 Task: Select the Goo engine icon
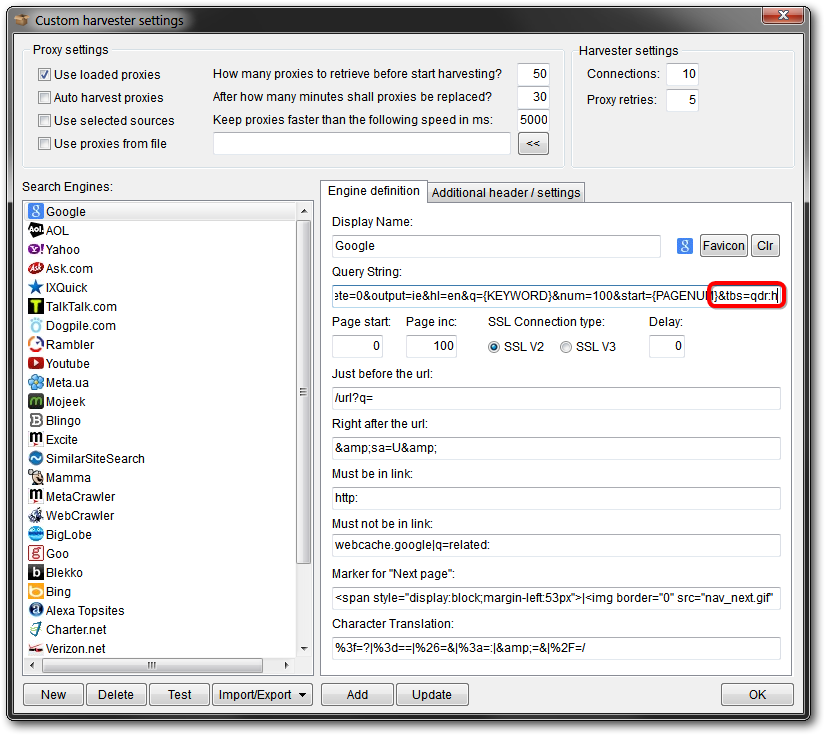[35, 553]
